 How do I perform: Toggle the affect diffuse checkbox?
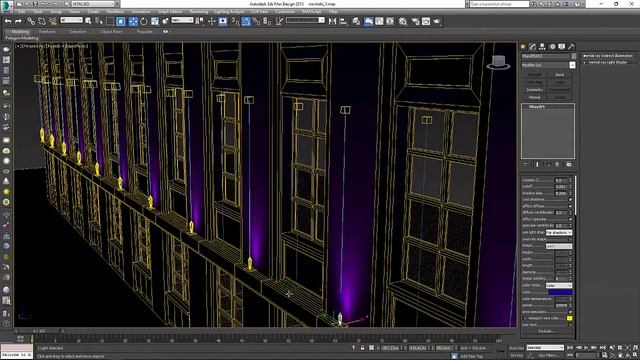coord(571,206)
